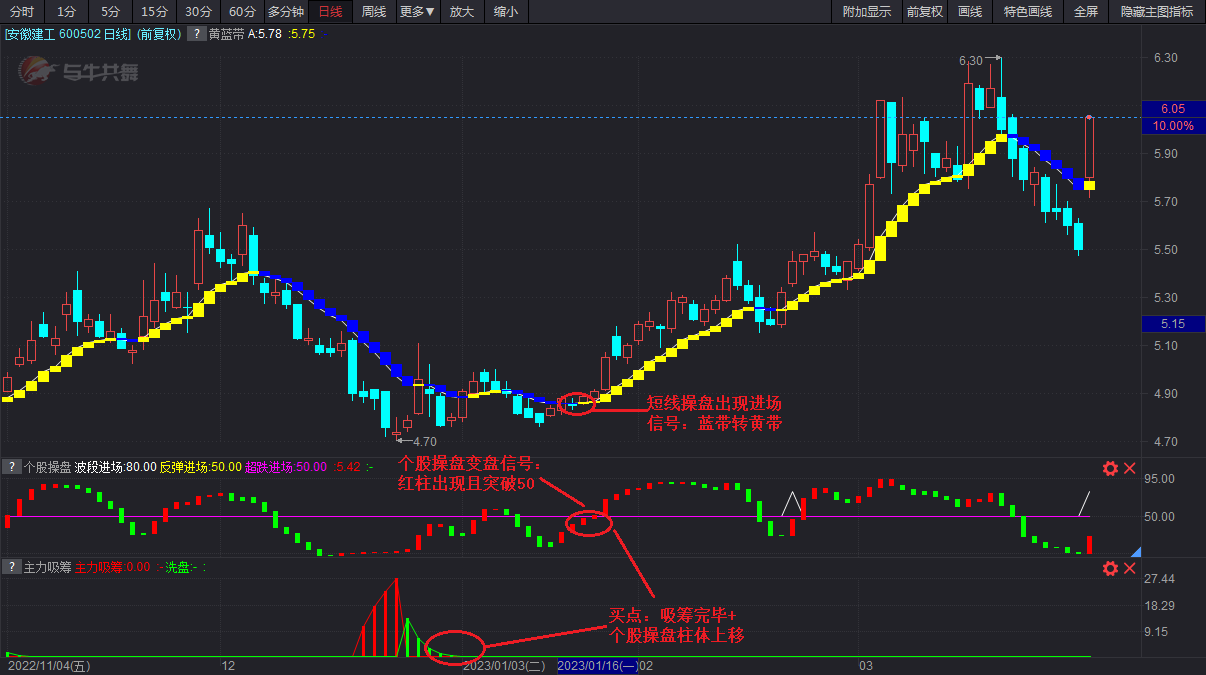Click 波段进场:80.00 value label
Image resolution: width=1206 pixels, height=675 pixels.
tap(116, 467)
